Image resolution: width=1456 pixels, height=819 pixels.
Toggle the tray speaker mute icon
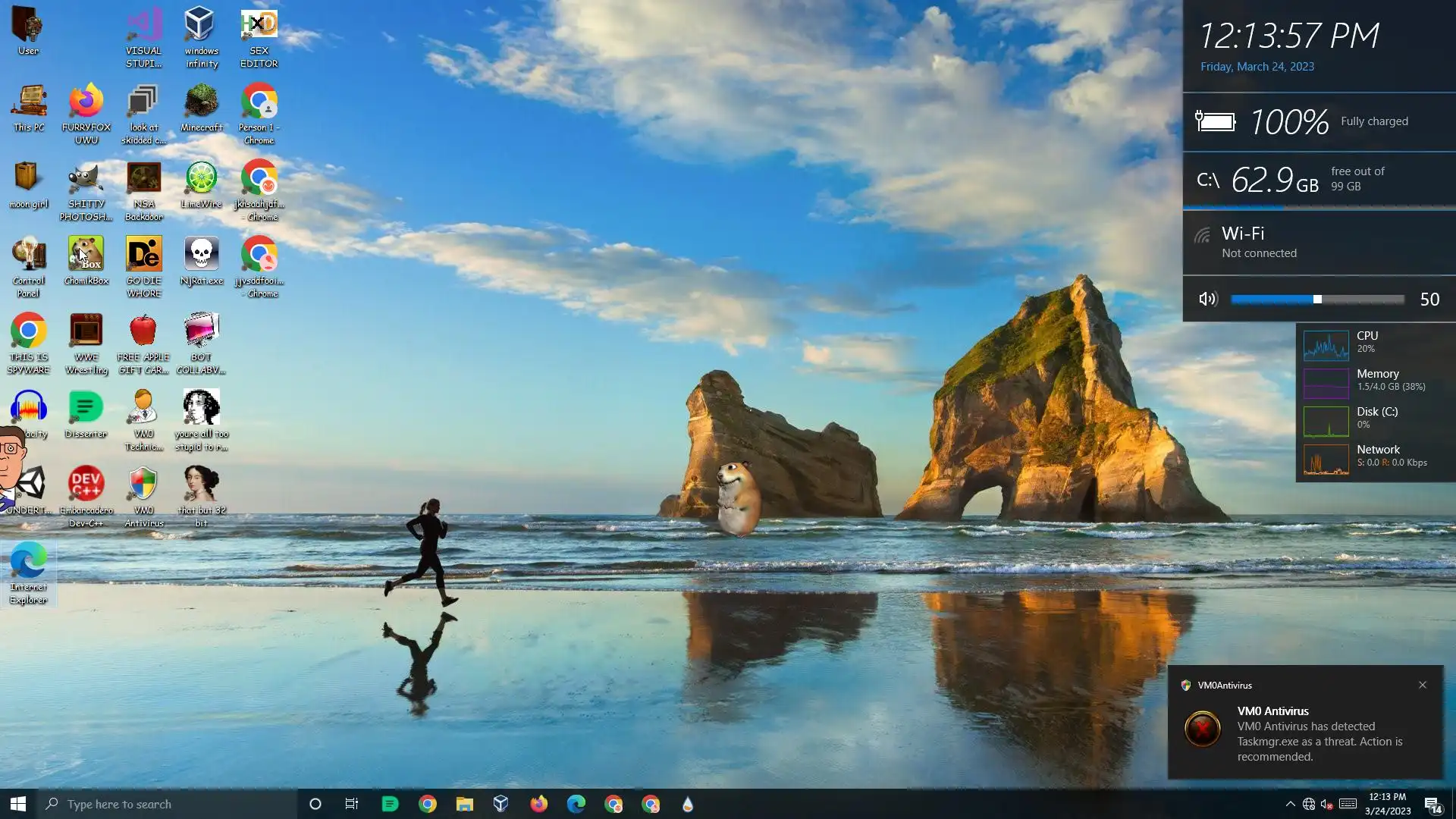(1326, 804)
